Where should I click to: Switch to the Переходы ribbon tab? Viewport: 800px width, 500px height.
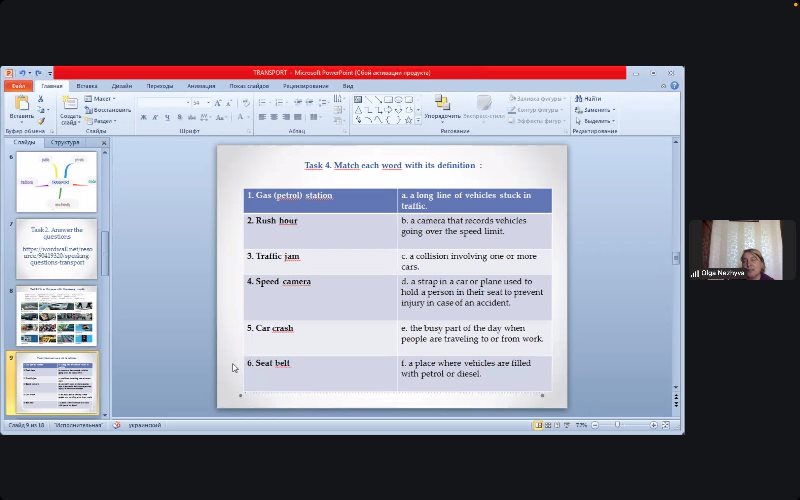160,86
